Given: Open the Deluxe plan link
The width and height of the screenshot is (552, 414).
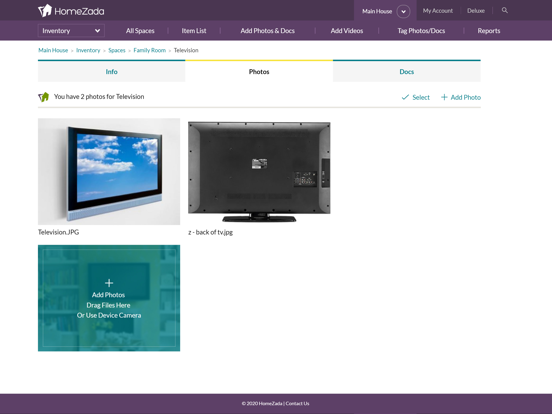Looking at the screenshot, I should pyautogui.click(x=476, y=11).
